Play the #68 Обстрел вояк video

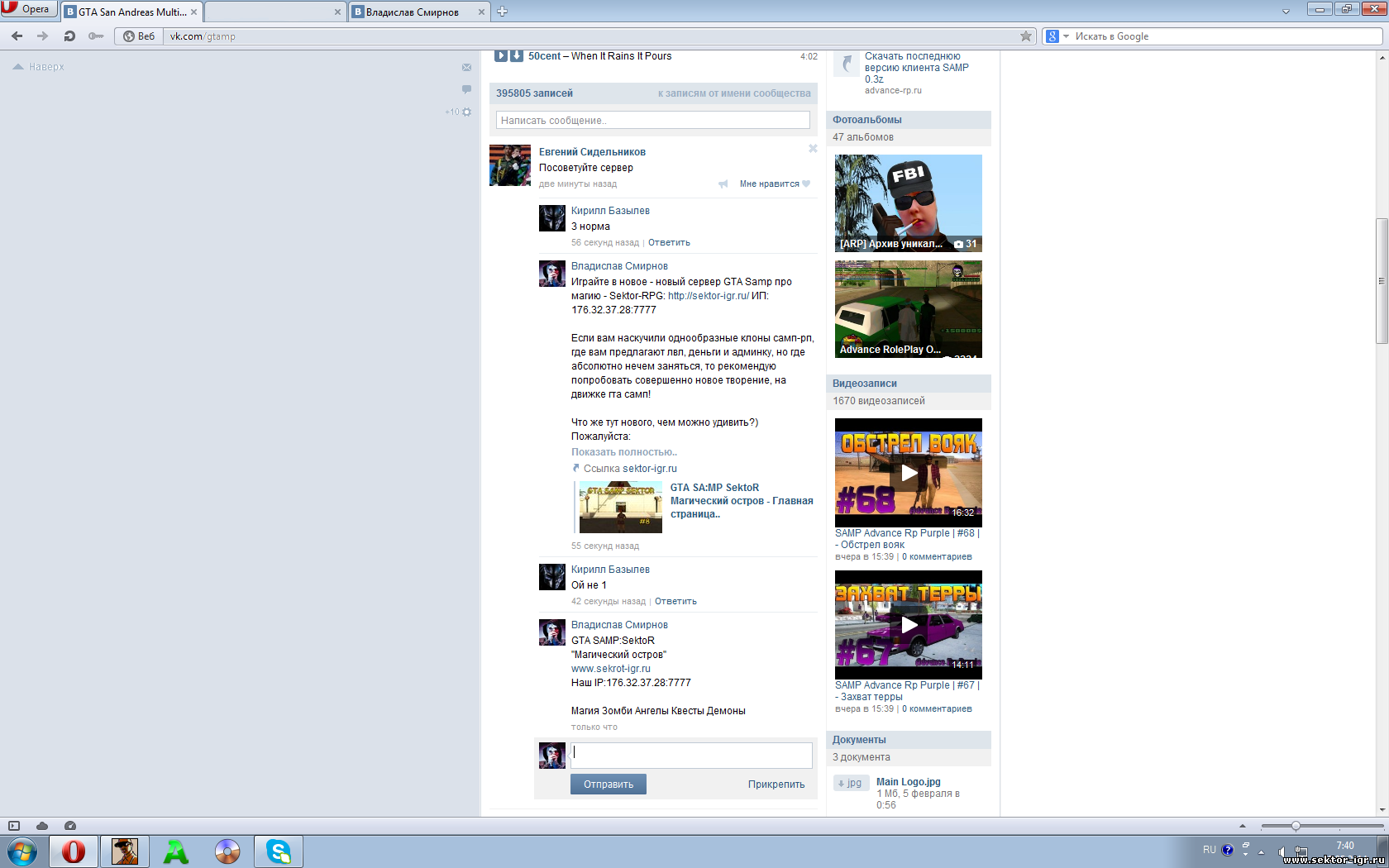909,473
